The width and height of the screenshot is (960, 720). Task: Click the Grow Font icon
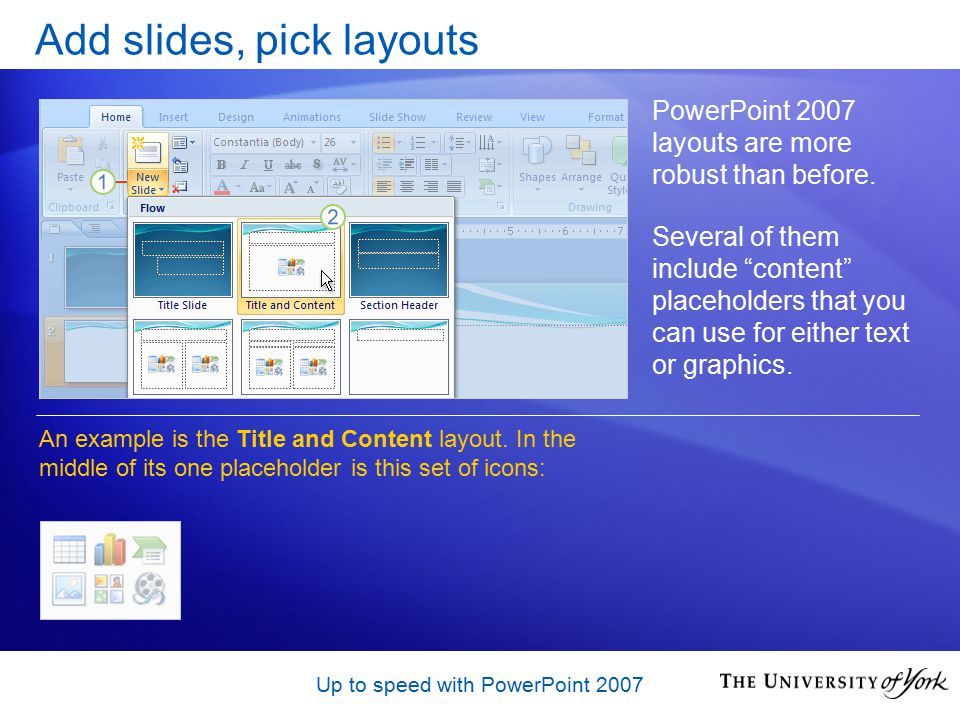click(290, 187)
